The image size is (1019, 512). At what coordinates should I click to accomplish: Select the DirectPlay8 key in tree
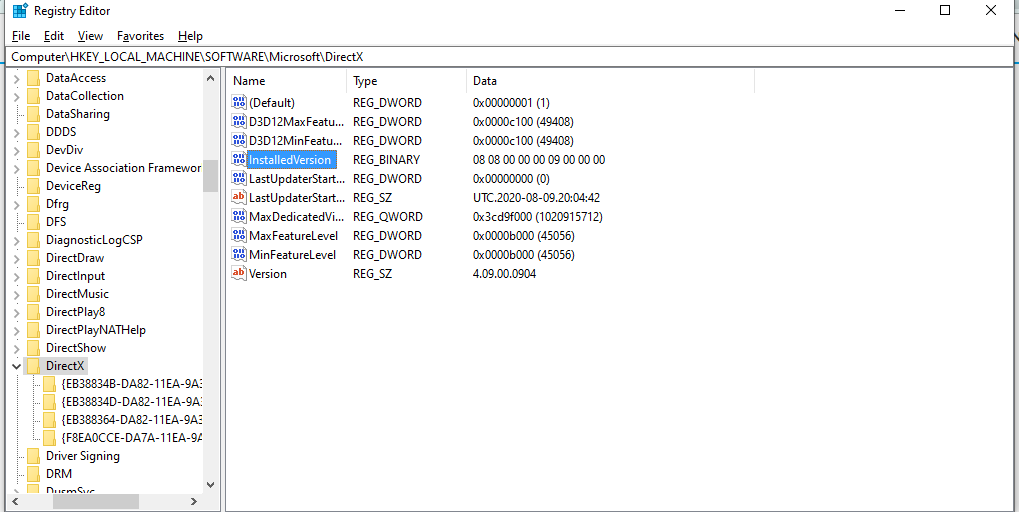click(x=75, y=312)
